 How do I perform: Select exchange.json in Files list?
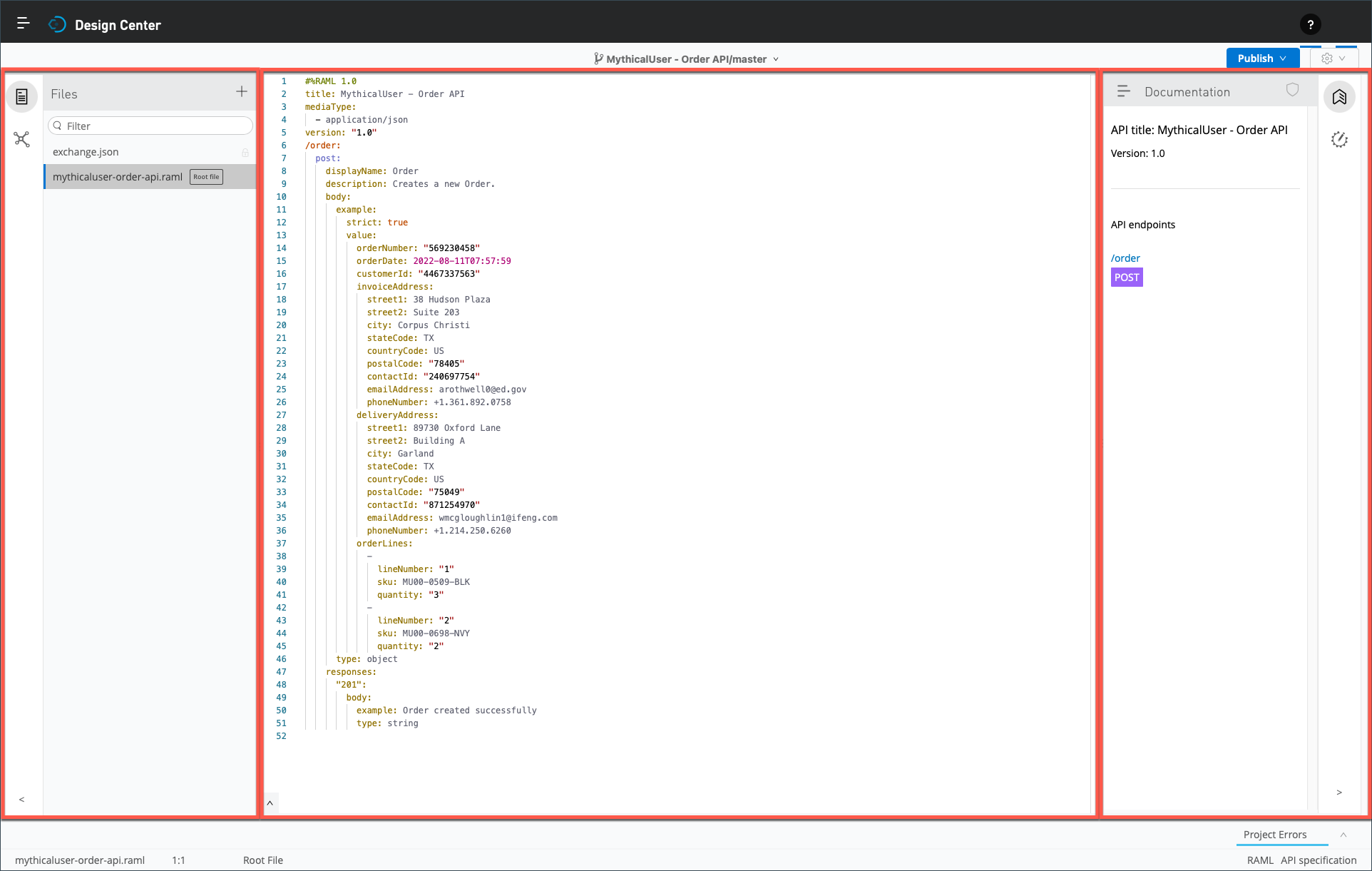(x=150, y=152)
